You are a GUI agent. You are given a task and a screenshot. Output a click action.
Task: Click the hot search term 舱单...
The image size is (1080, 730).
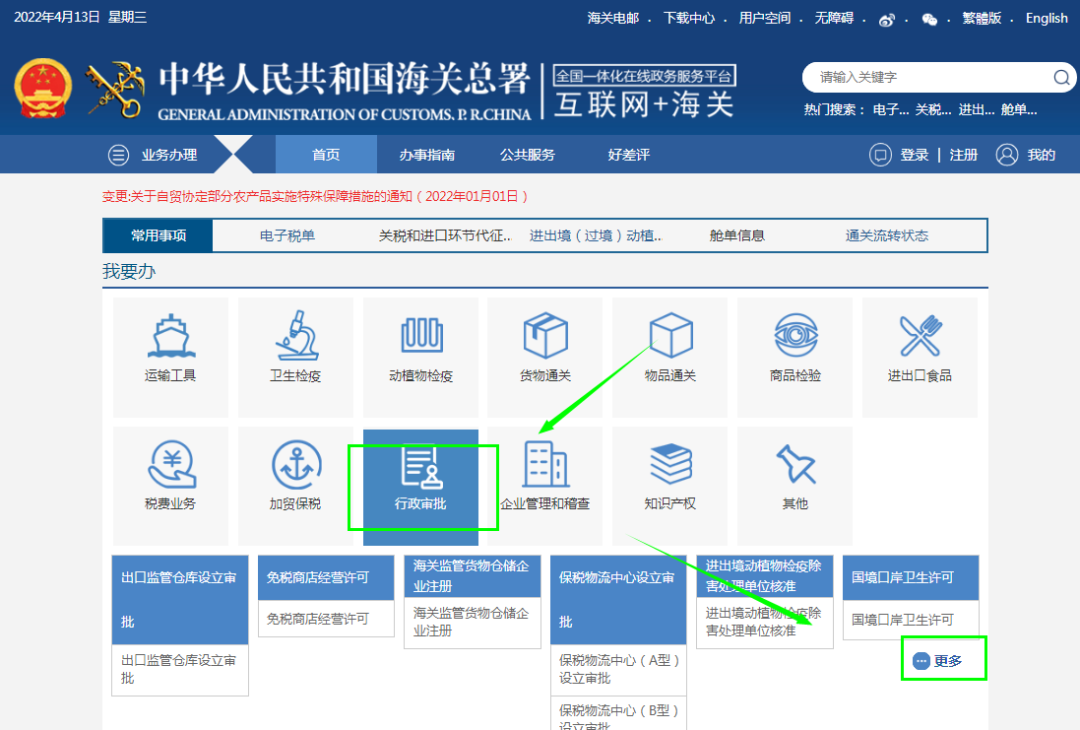click(x=1019, y=110)
